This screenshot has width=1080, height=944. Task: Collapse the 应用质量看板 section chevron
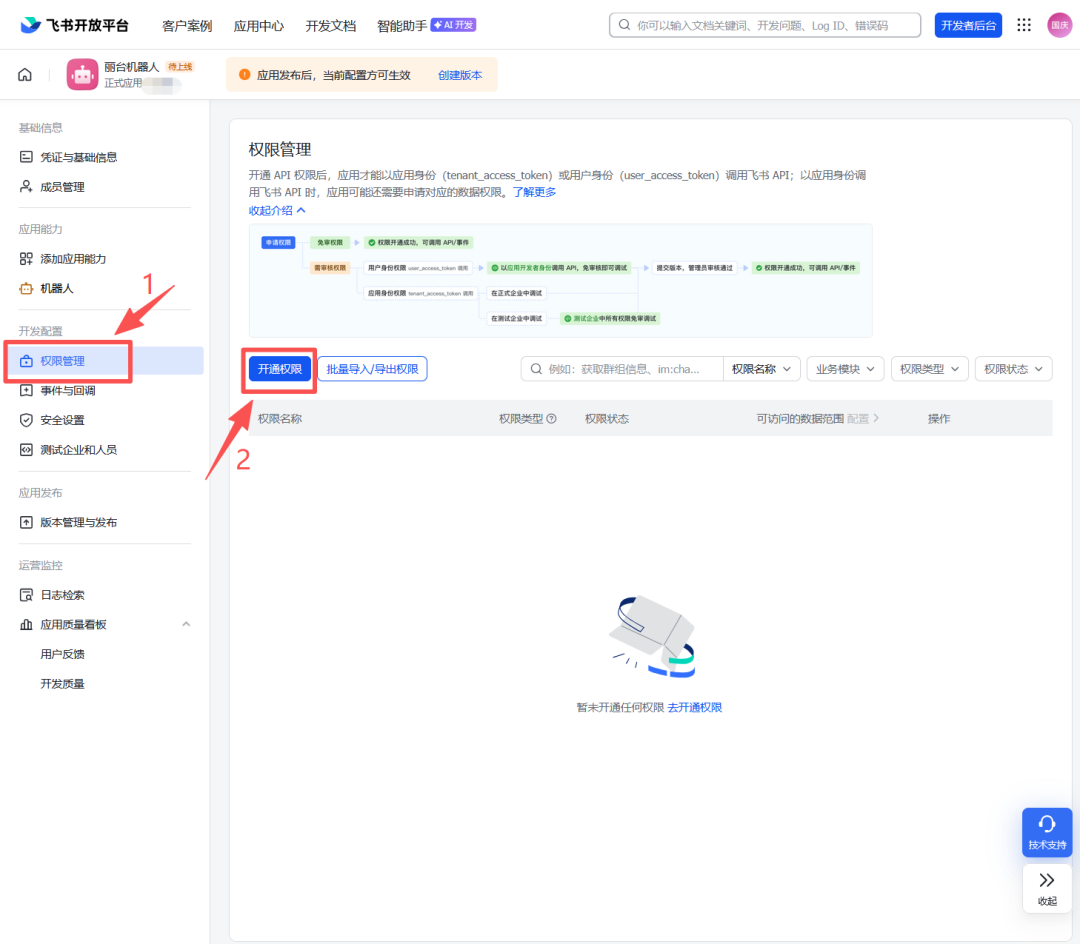(186, 625)
